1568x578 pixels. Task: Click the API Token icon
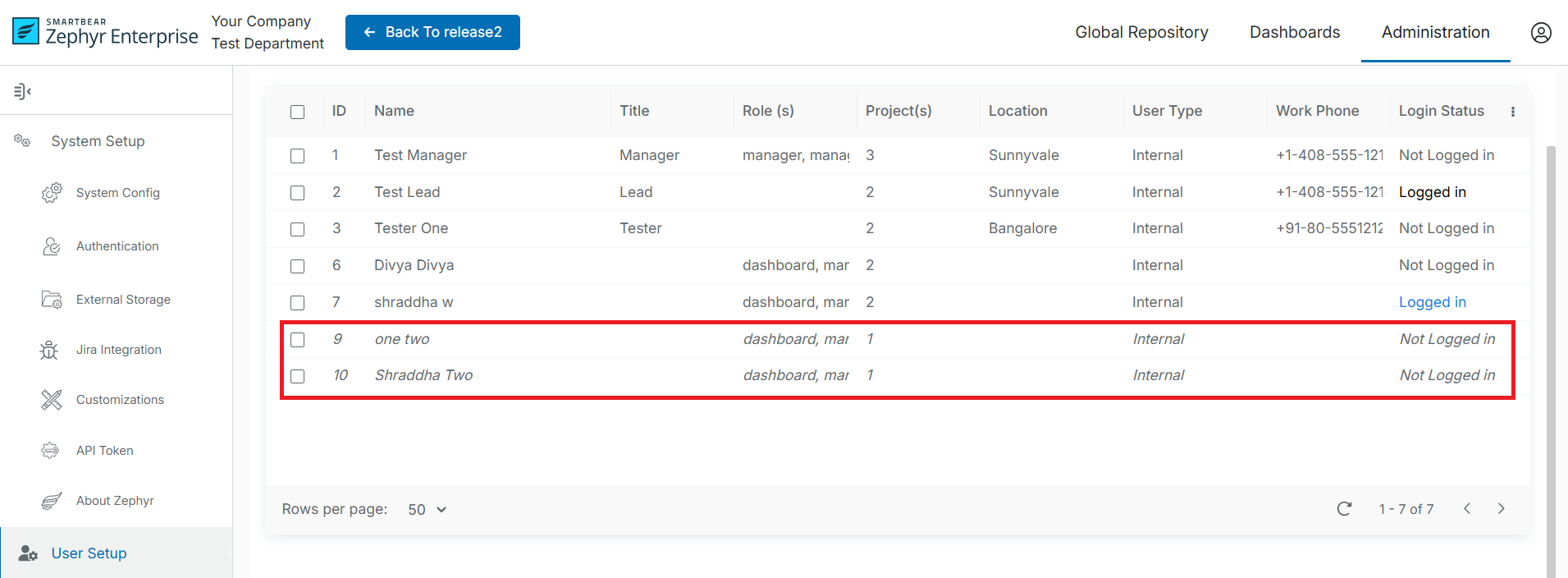click(50, 451)
